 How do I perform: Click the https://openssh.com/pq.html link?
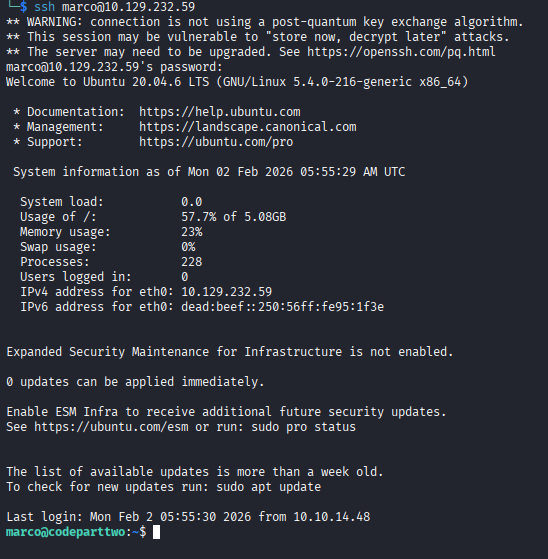[x=401, y=52]
